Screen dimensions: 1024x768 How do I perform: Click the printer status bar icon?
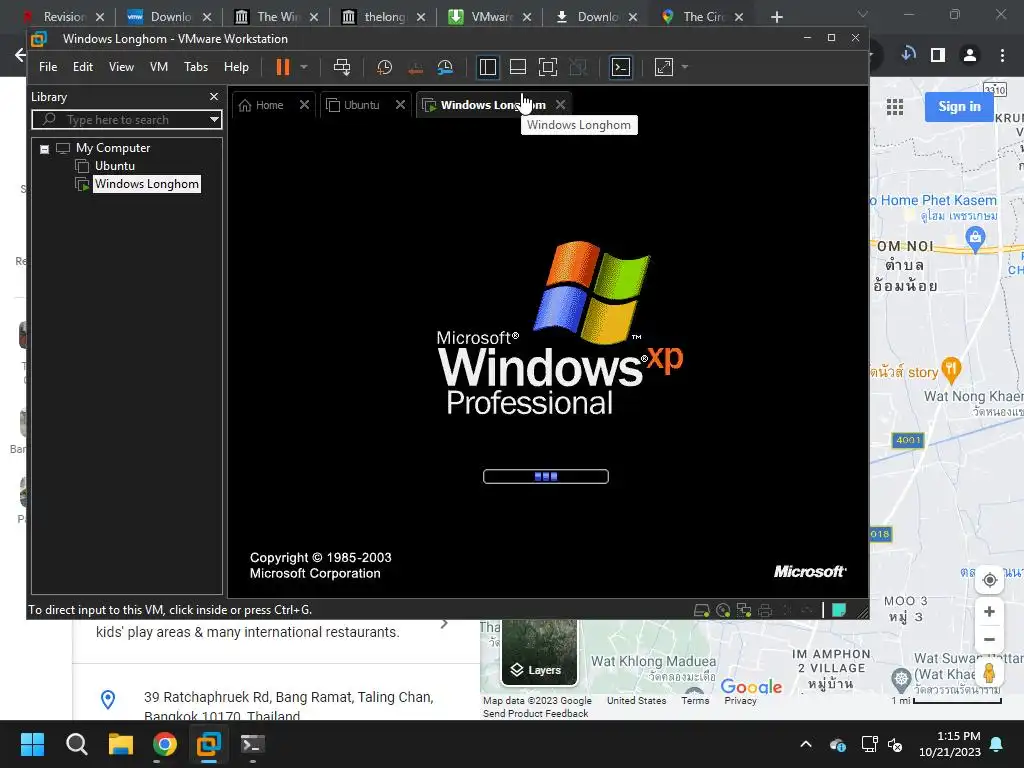pyautogui.click(x=765, y=610)
